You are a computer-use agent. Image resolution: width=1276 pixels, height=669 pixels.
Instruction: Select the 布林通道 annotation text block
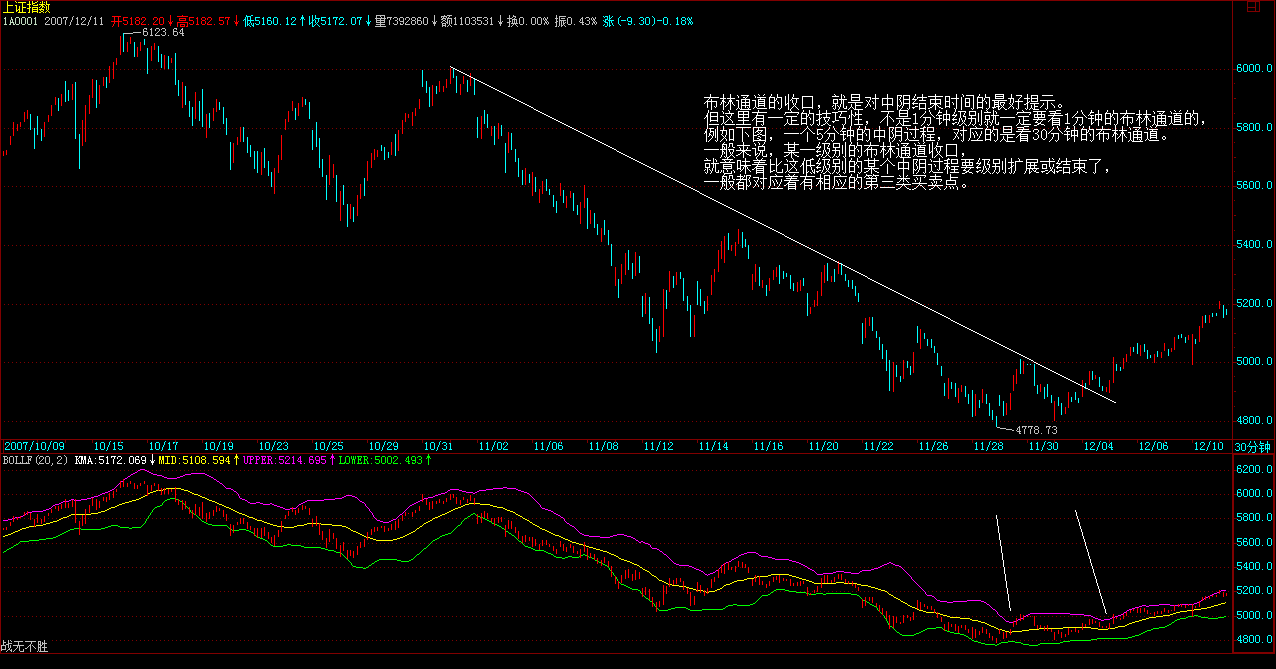(955, 142)
